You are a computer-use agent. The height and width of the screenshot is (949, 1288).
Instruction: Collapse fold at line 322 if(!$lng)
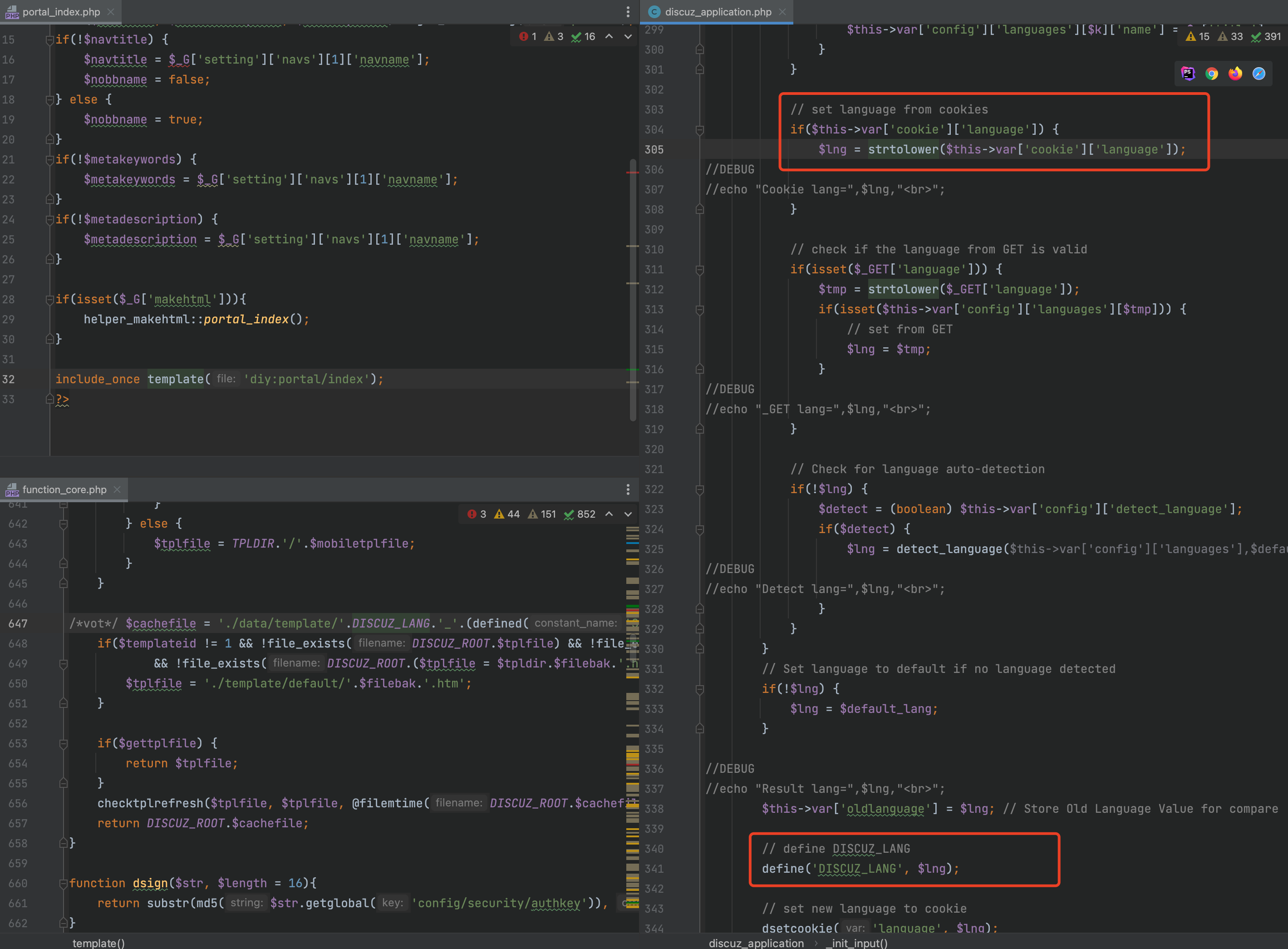click(699, 489)
